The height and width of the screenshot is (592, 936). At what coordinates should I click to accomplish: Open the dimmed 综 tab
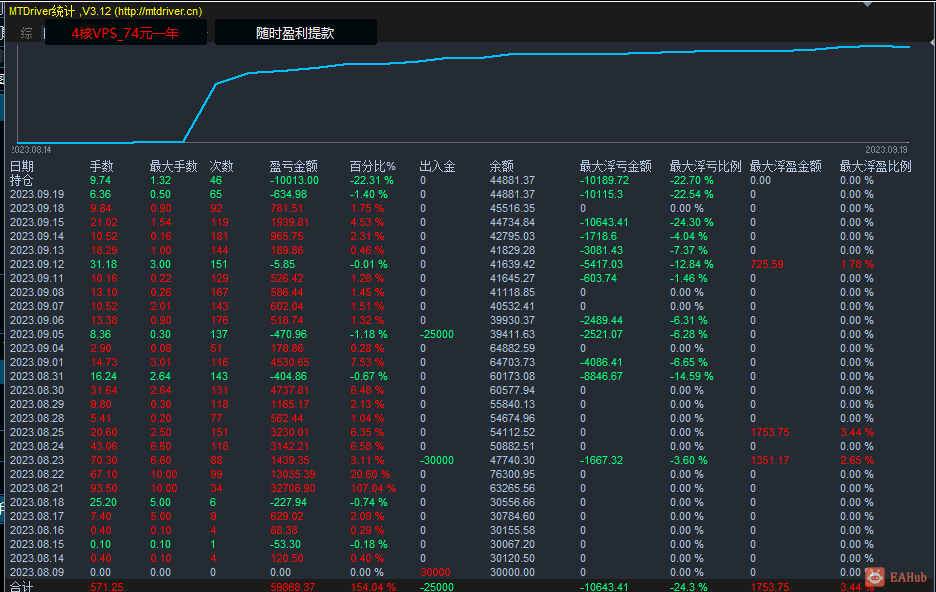[26, 33]
